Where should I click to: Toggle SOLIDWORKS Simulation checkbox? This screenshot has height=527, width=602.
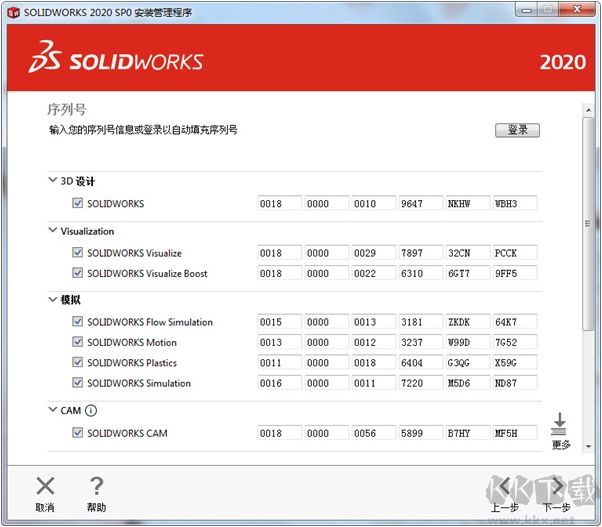click(78, 383)
